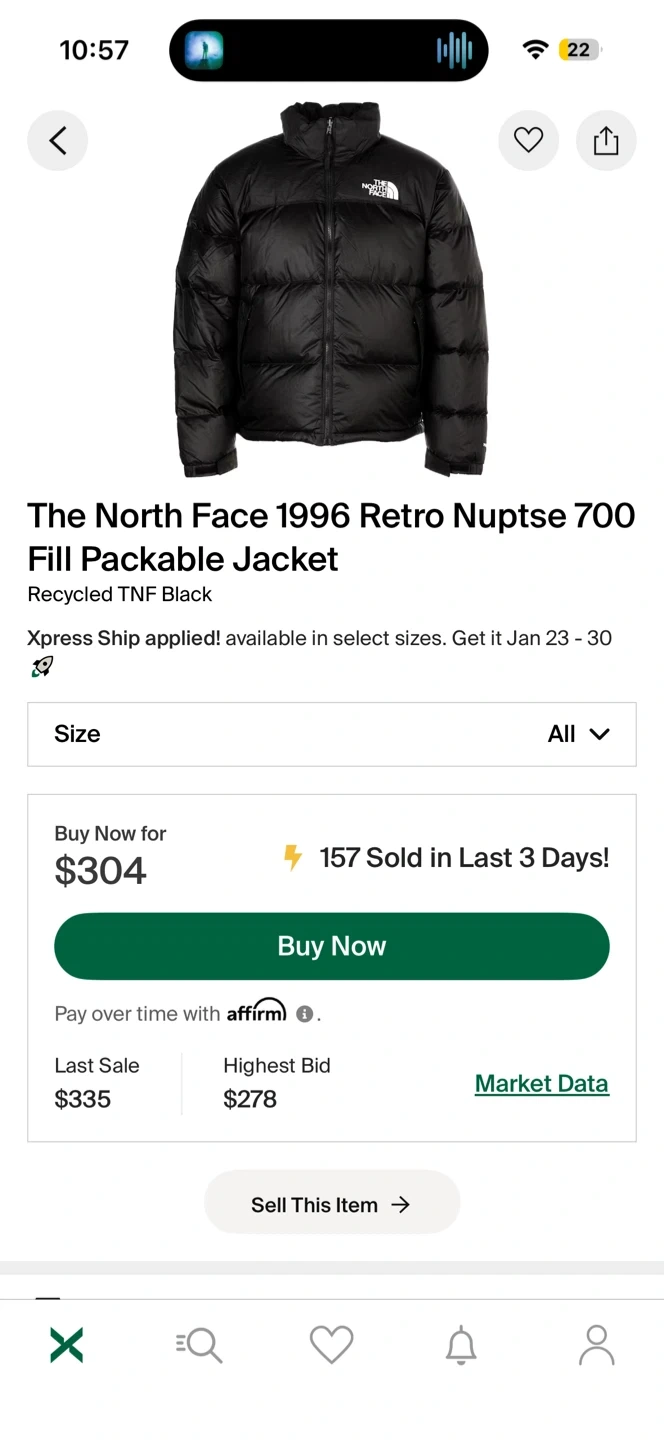
Task: Tap Sell This Item button
Action: [331, 1204]
